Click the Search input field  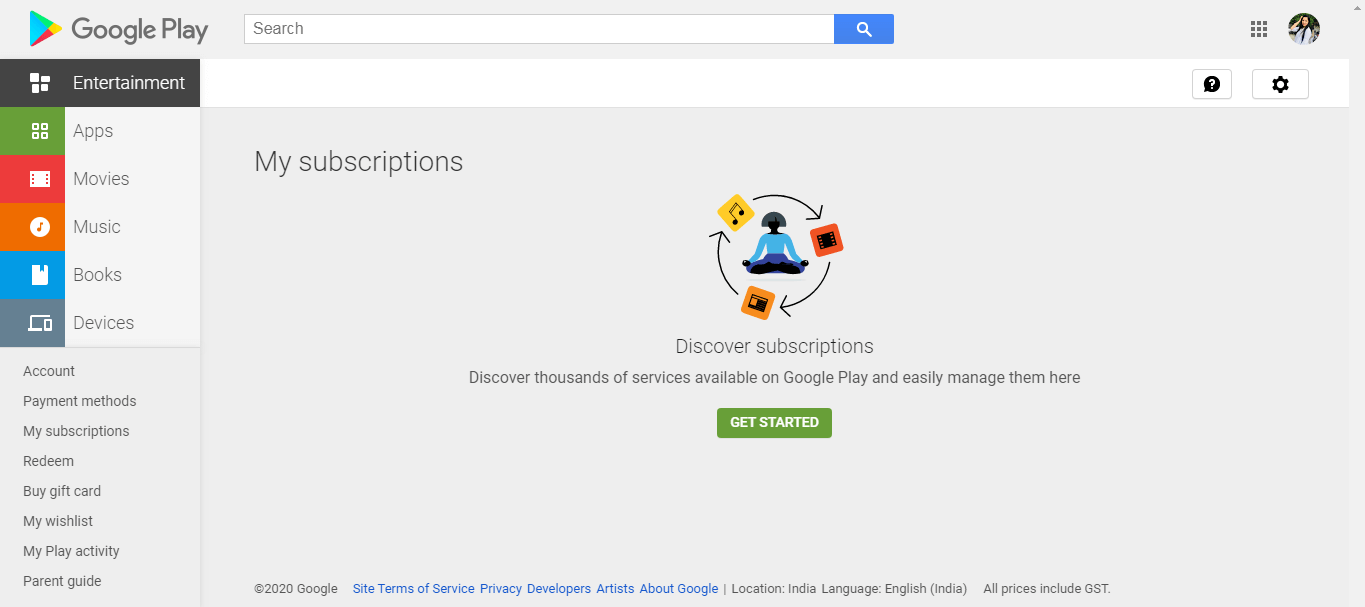pos(539,29)
